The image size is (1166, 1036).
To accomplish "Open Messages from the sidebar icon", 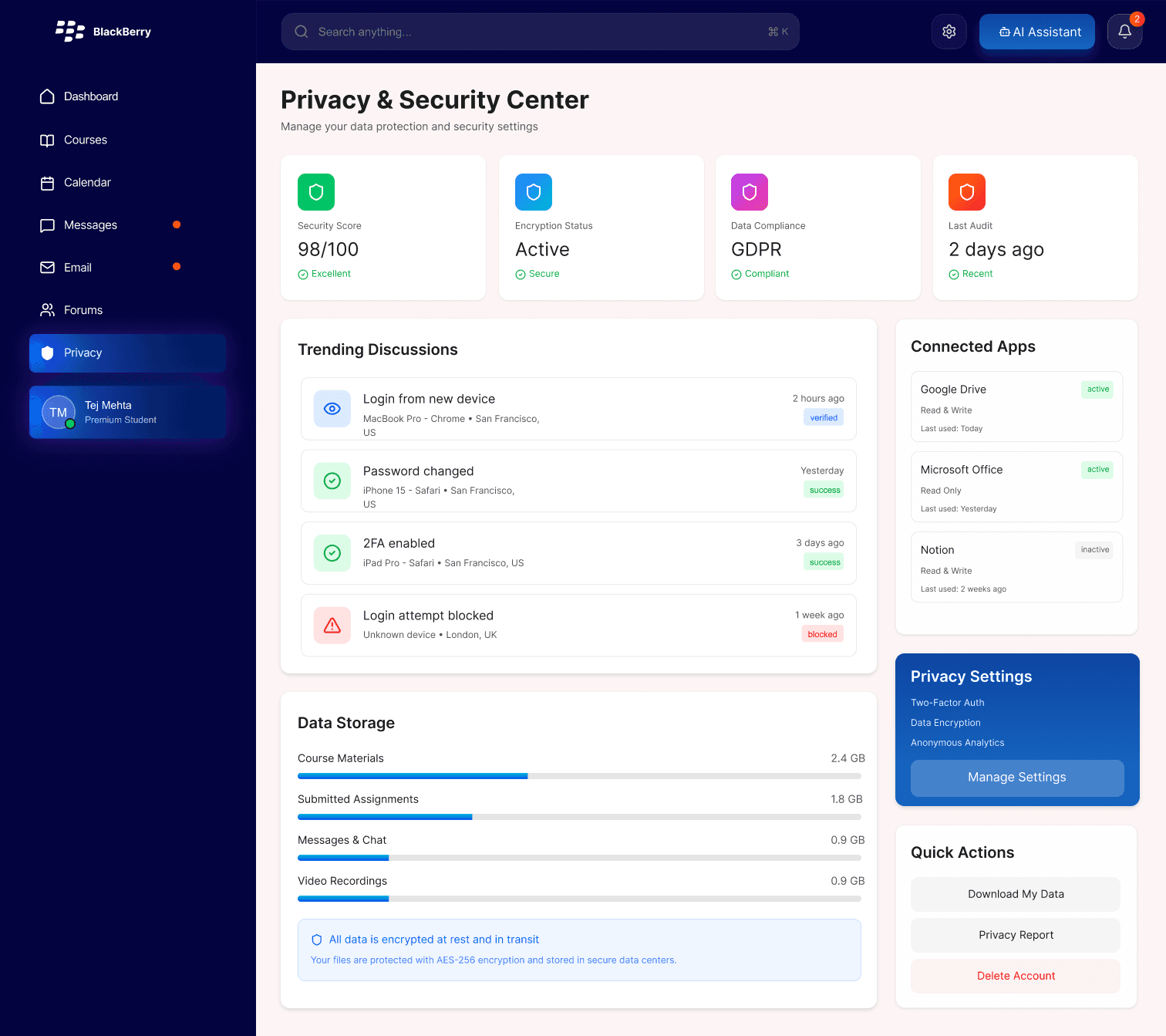I will [47, 224].
